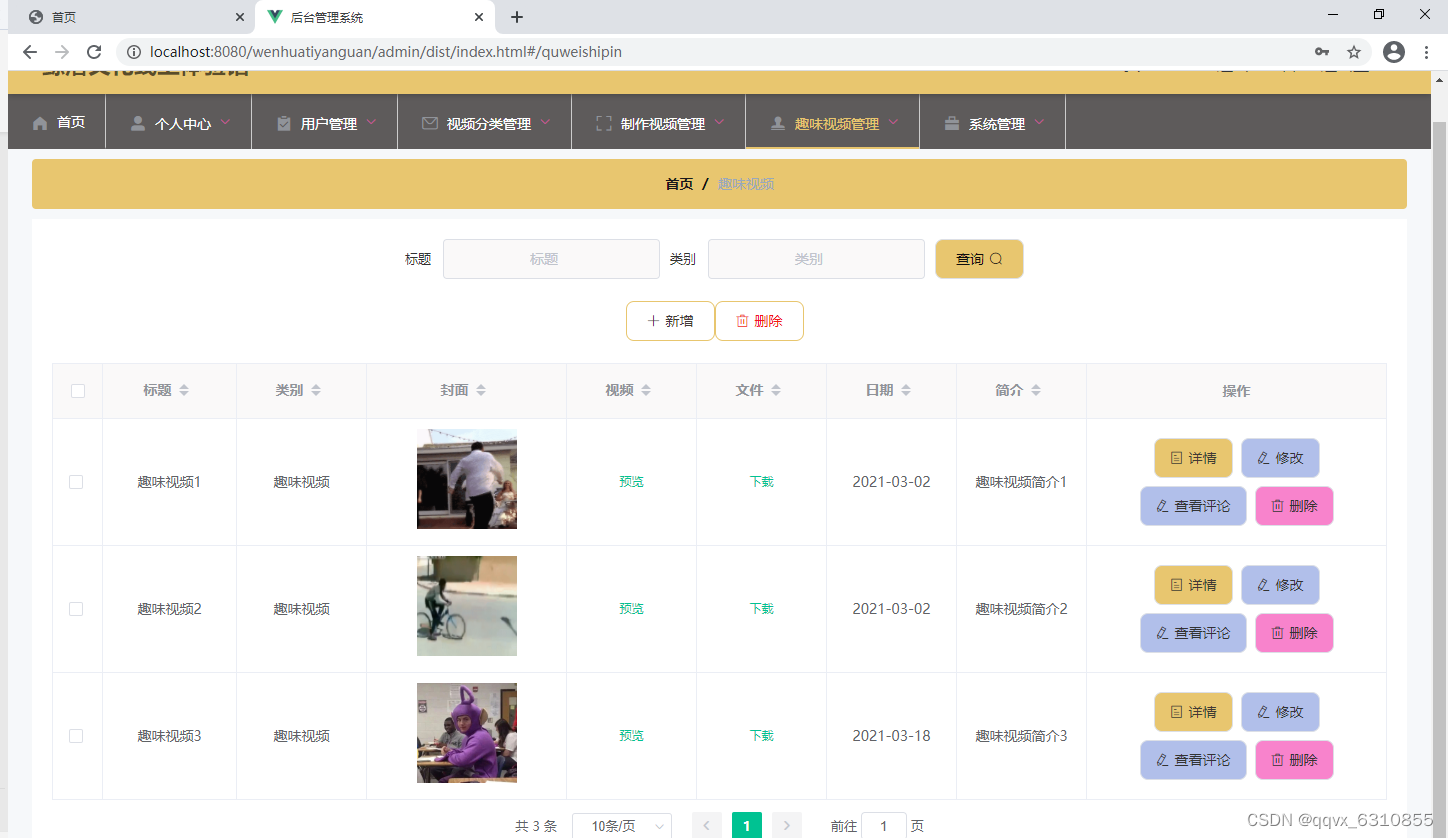This screenshot has height=838, width=1448.
Task: Click the clipboard icon beside 用户管理
Action: coord(284,123)
